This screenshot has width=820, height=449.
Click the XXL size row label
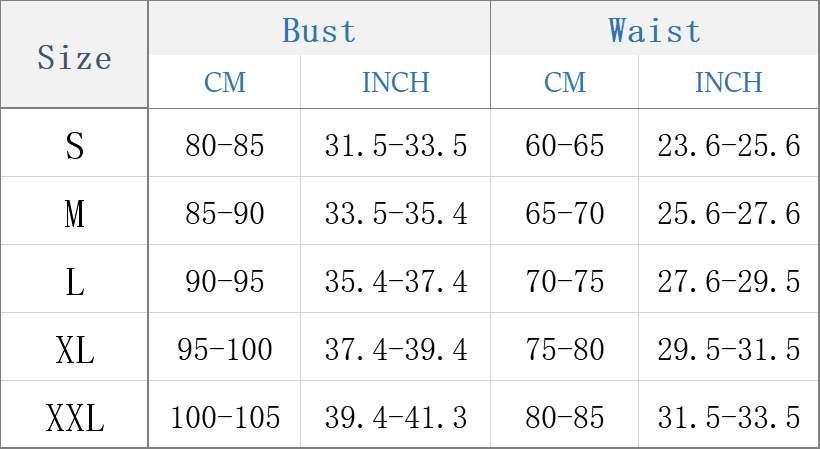(x=74, y=417)
